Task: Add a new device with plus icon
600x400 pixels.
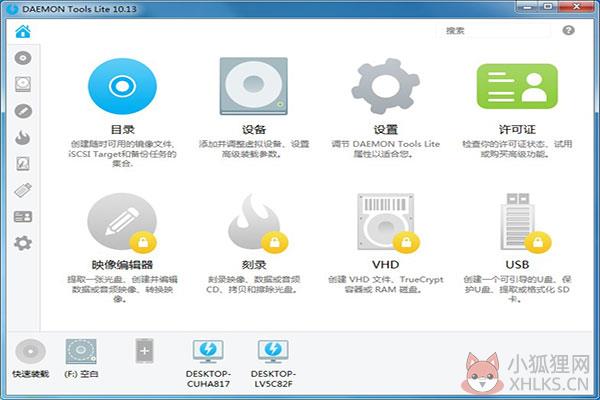Action: [144, 351]
